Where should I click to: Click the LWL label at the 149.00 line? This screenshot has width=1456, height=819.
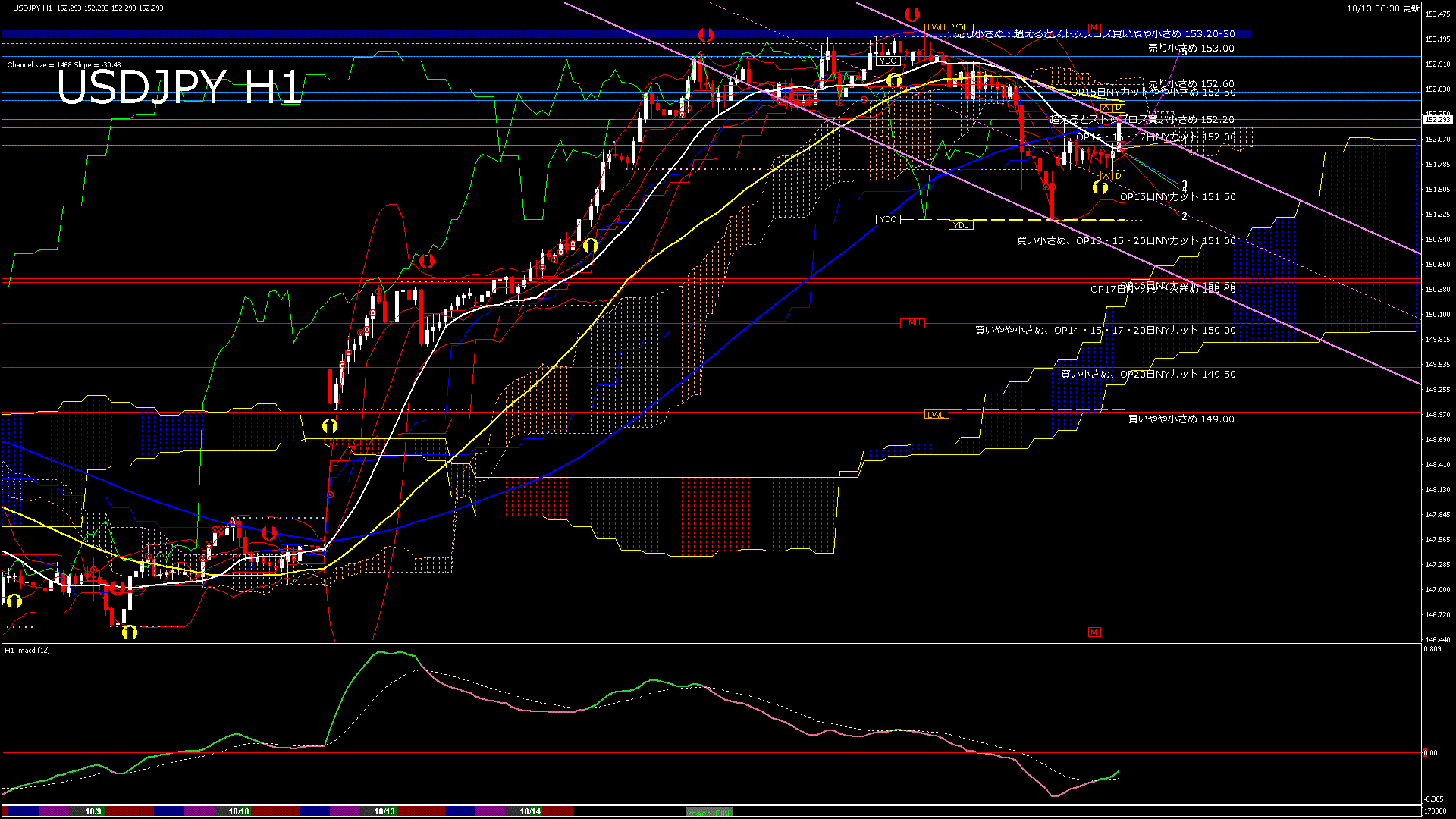click(936, 415)
